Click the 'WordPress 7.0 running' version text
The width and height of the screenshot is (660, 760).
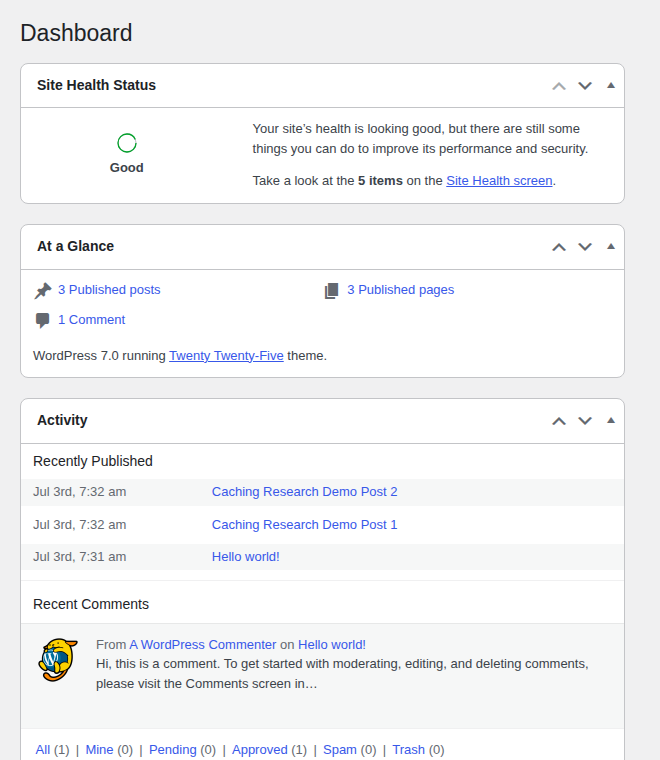pyautogui.click(x=99, y=356)
